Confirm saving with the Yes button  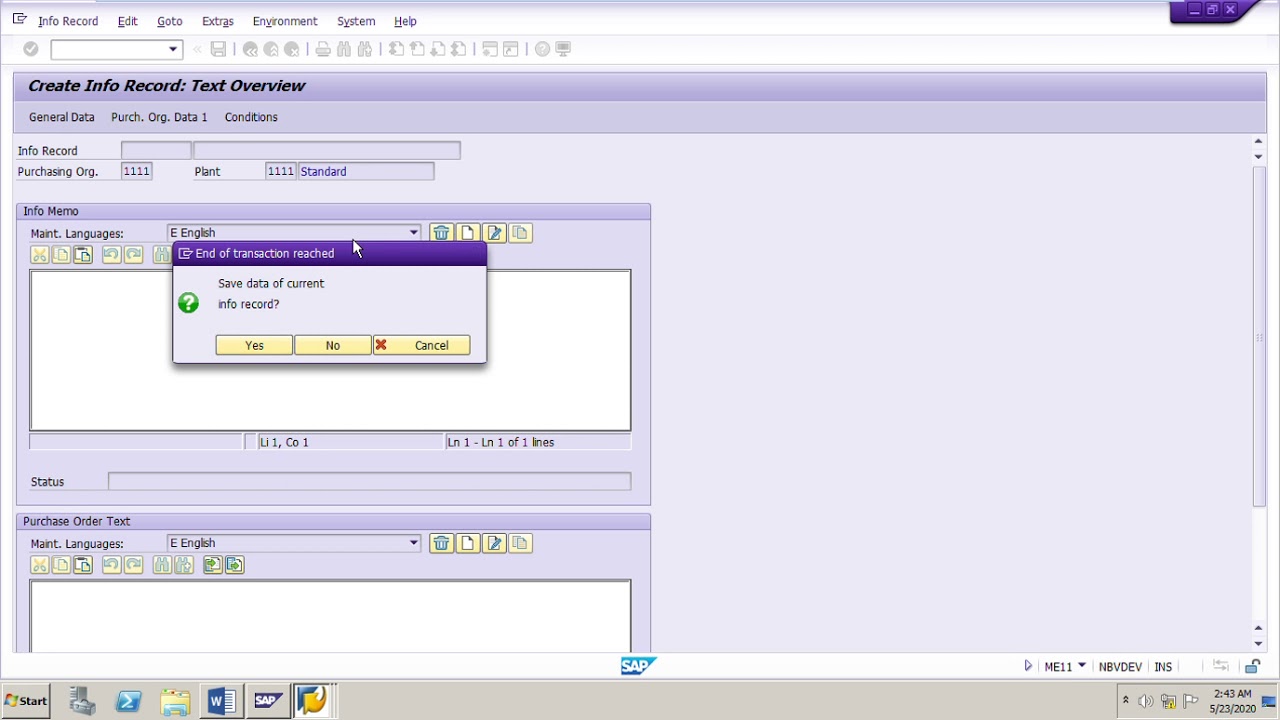coord(254,345)
